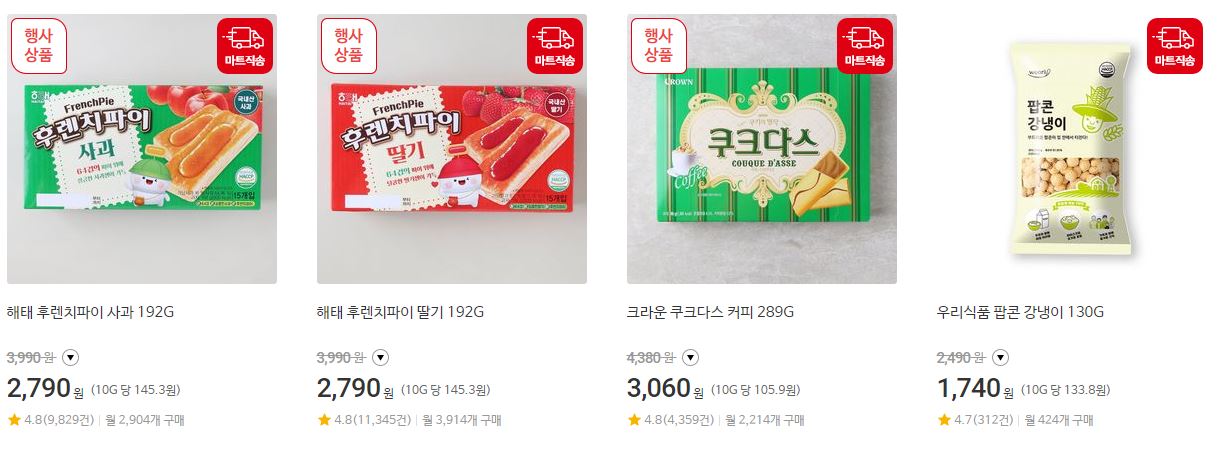Click mart delivery truck badge on popcorn gangnaengi
The image size is (1227, 459).
1175,46
